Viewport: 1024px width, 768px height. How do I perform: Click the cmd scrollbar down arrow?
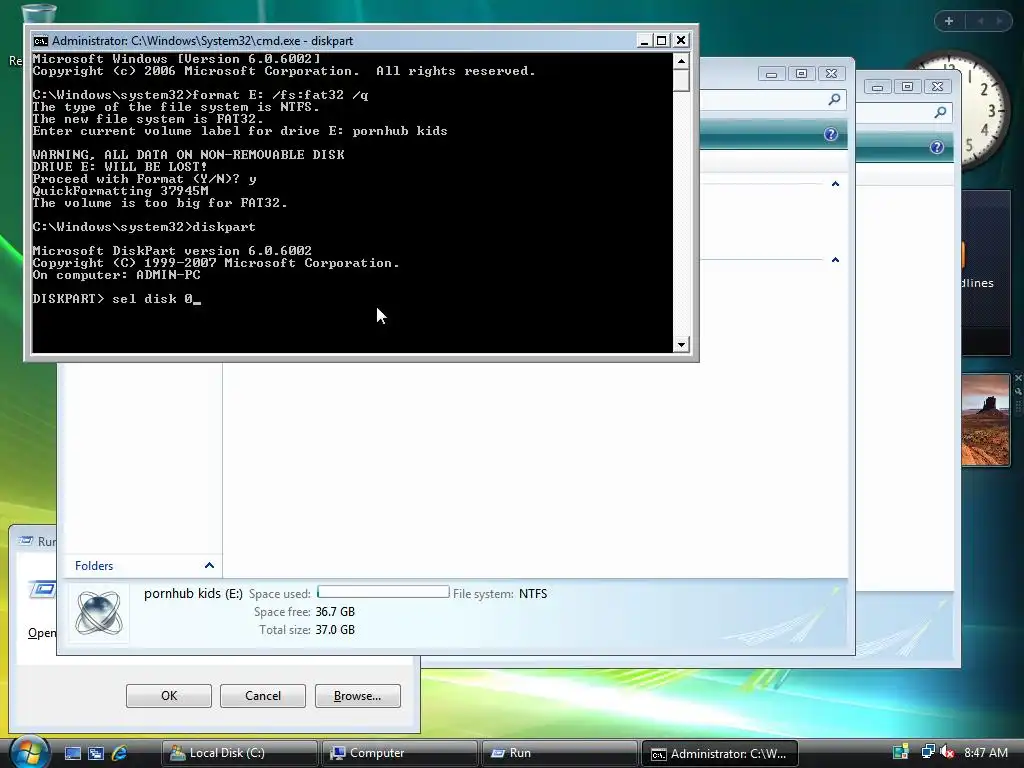681,344
